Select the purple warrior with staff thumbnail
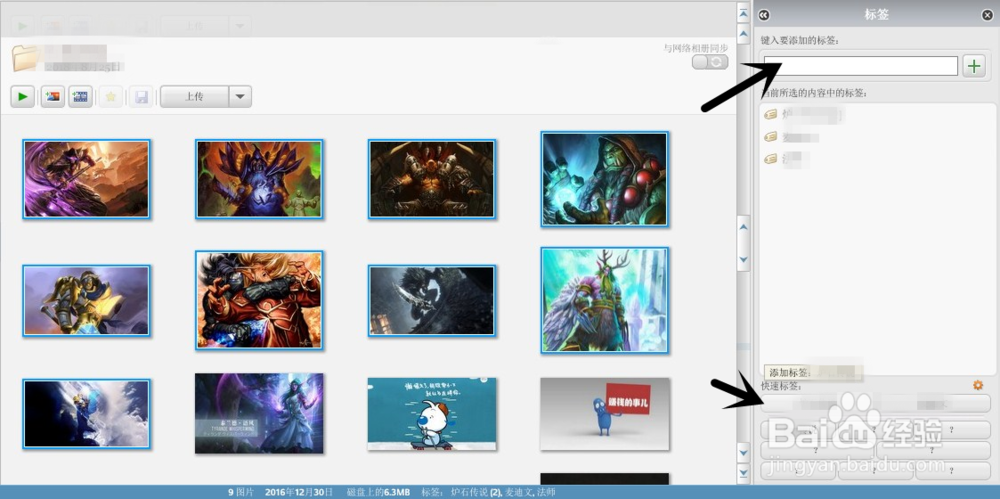Image resolution: width=1000 pixels, height=499 pixels. click(86, 179)
